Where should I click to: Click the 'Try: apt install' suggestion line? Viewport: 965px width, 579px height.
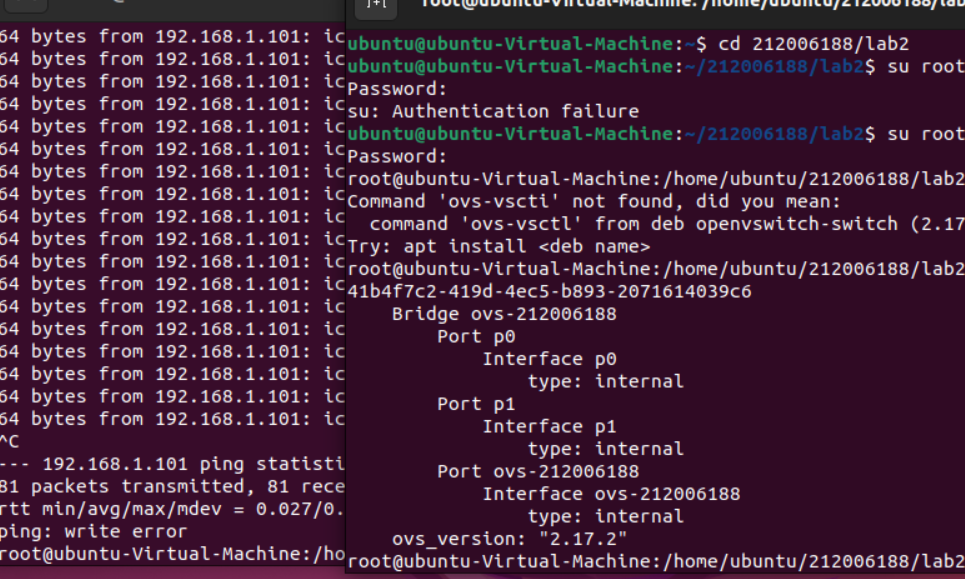click(x=499, y=246)
